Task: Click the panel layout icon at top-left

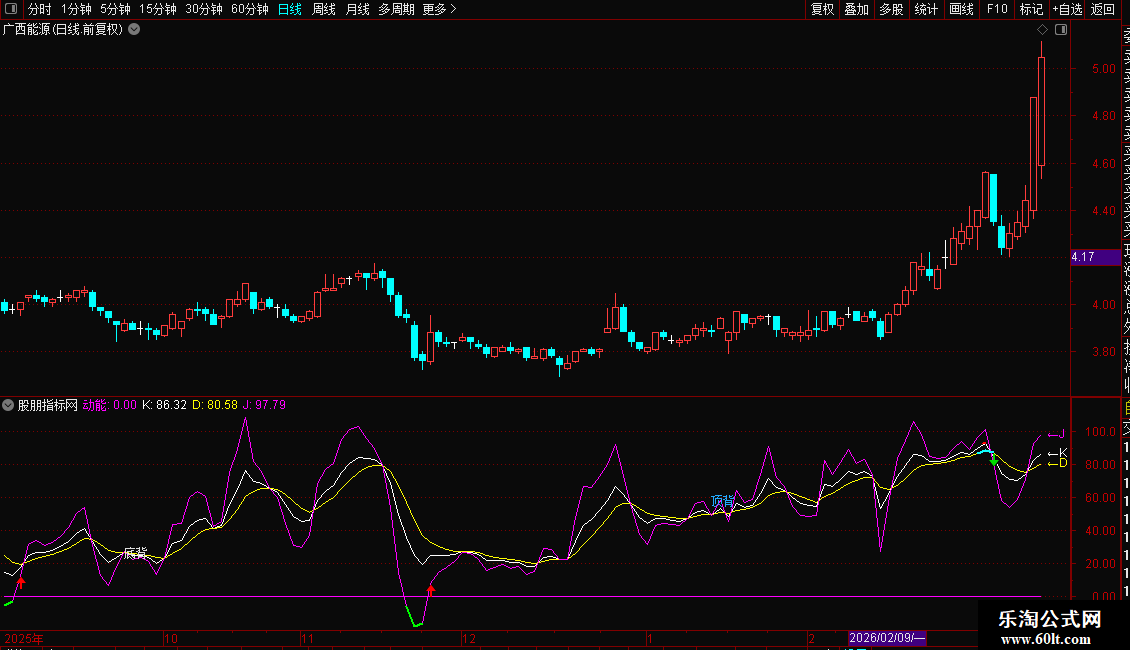Action: (11, 9)
